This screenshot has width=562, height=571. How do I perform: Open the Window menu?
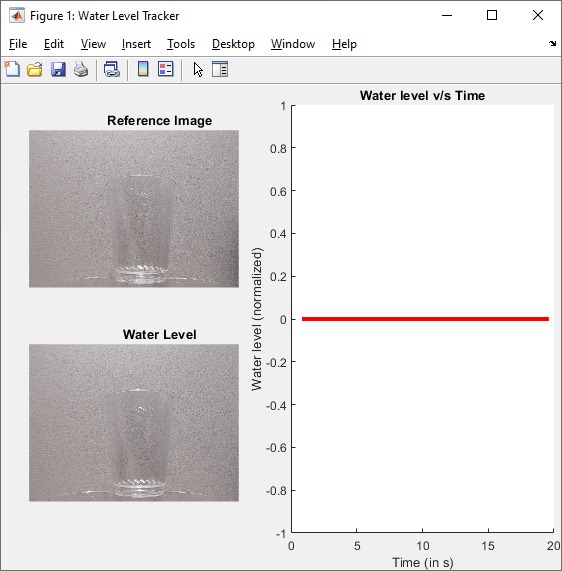(293, 44)
